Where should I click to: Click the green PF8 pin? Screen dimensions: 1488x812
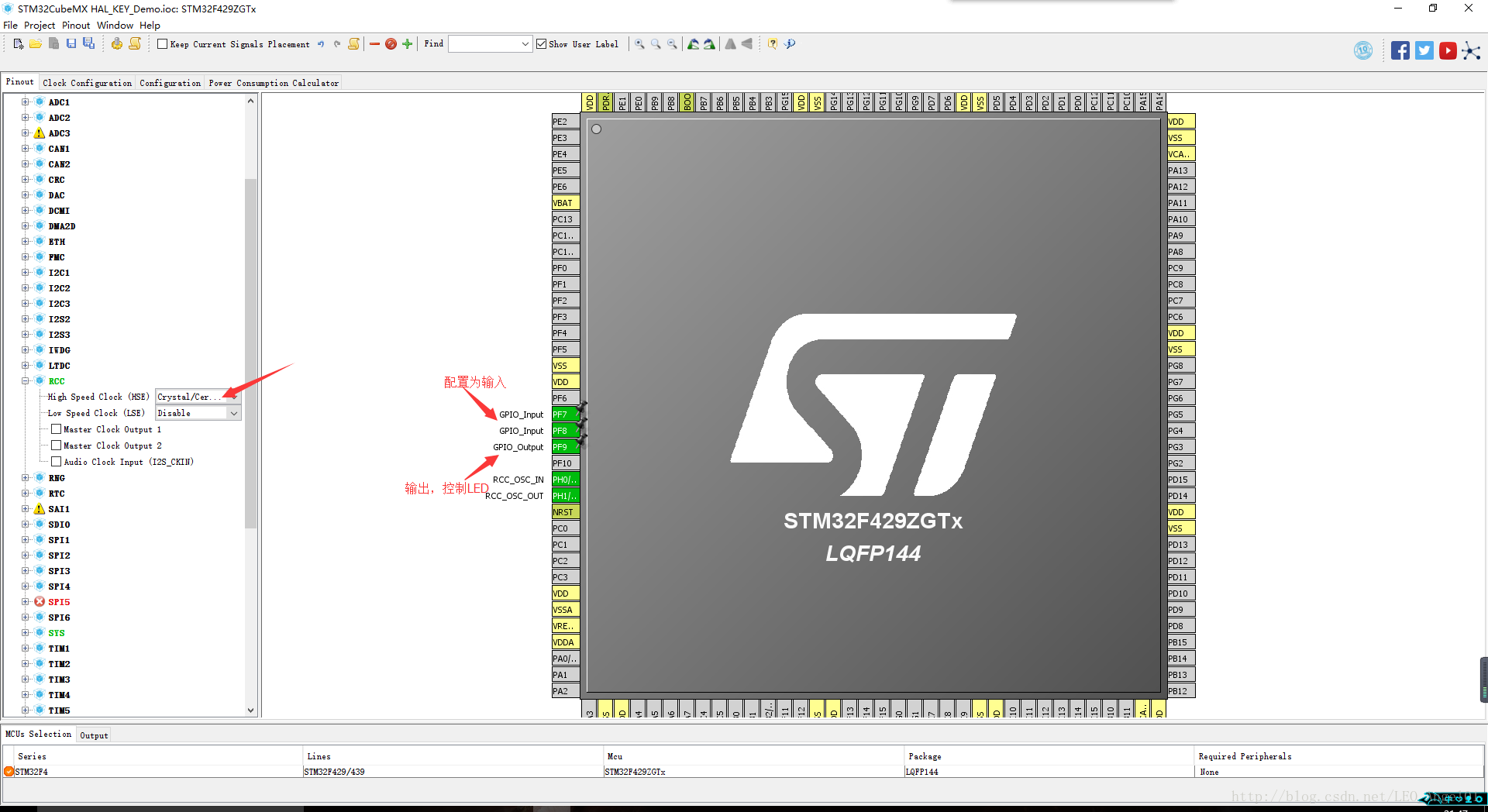point(566,431)
